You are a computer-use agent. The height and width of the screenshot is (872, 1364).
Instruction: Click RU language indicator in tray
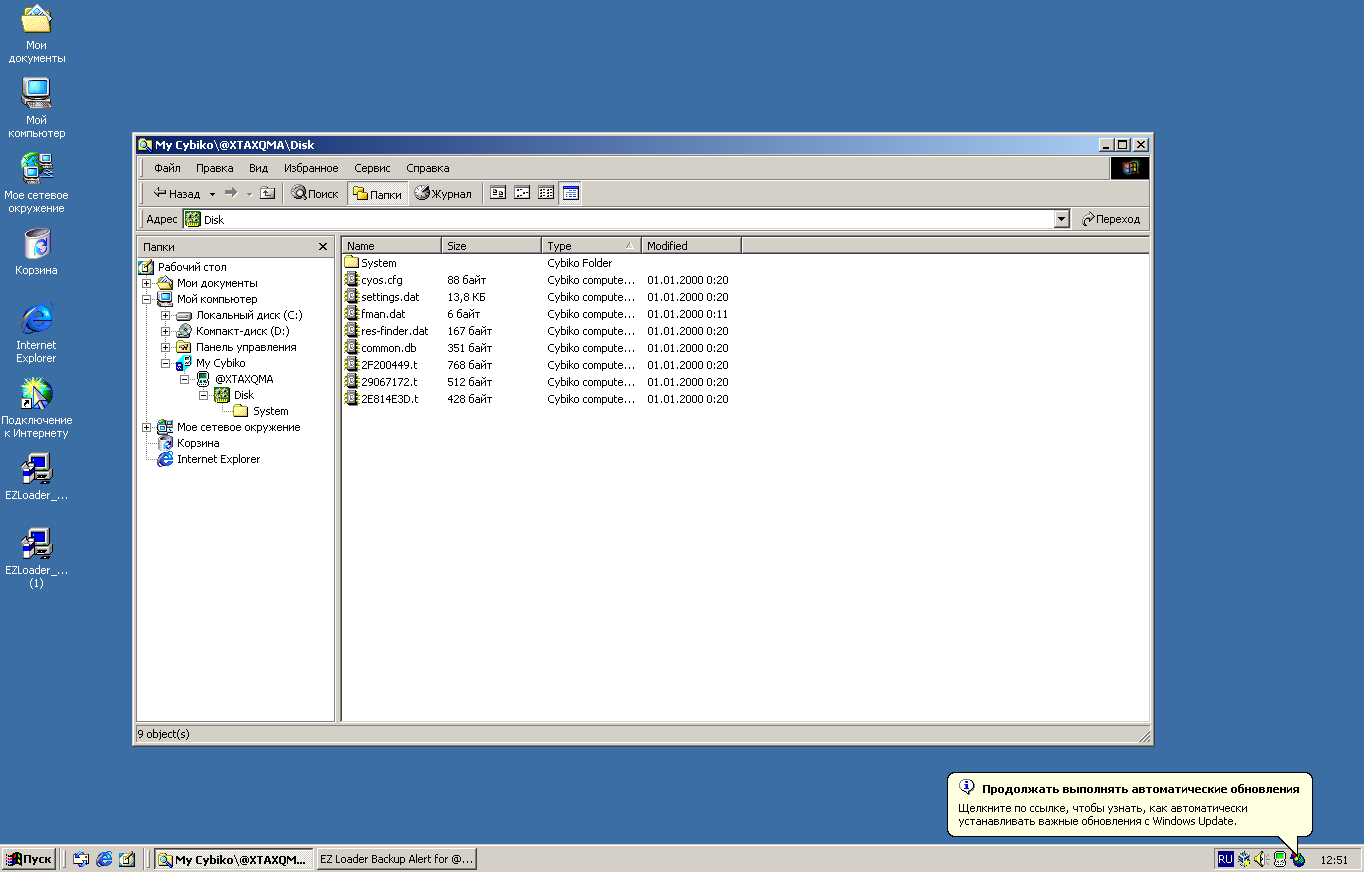point(1225,859)
